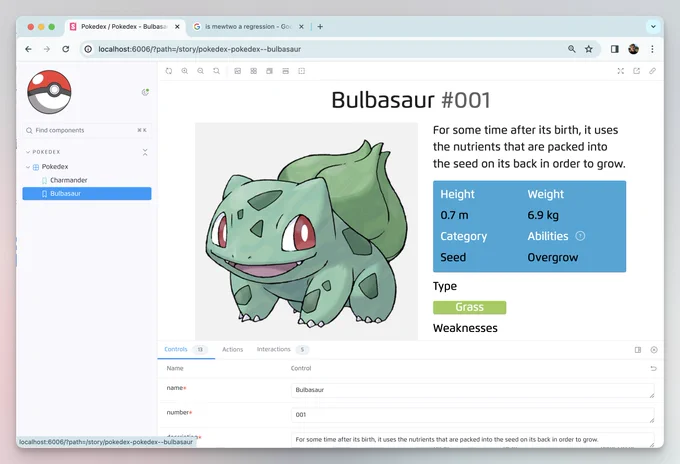
Task: Click the 'Bulbasaur #001' heading
Action: [411, 100]
